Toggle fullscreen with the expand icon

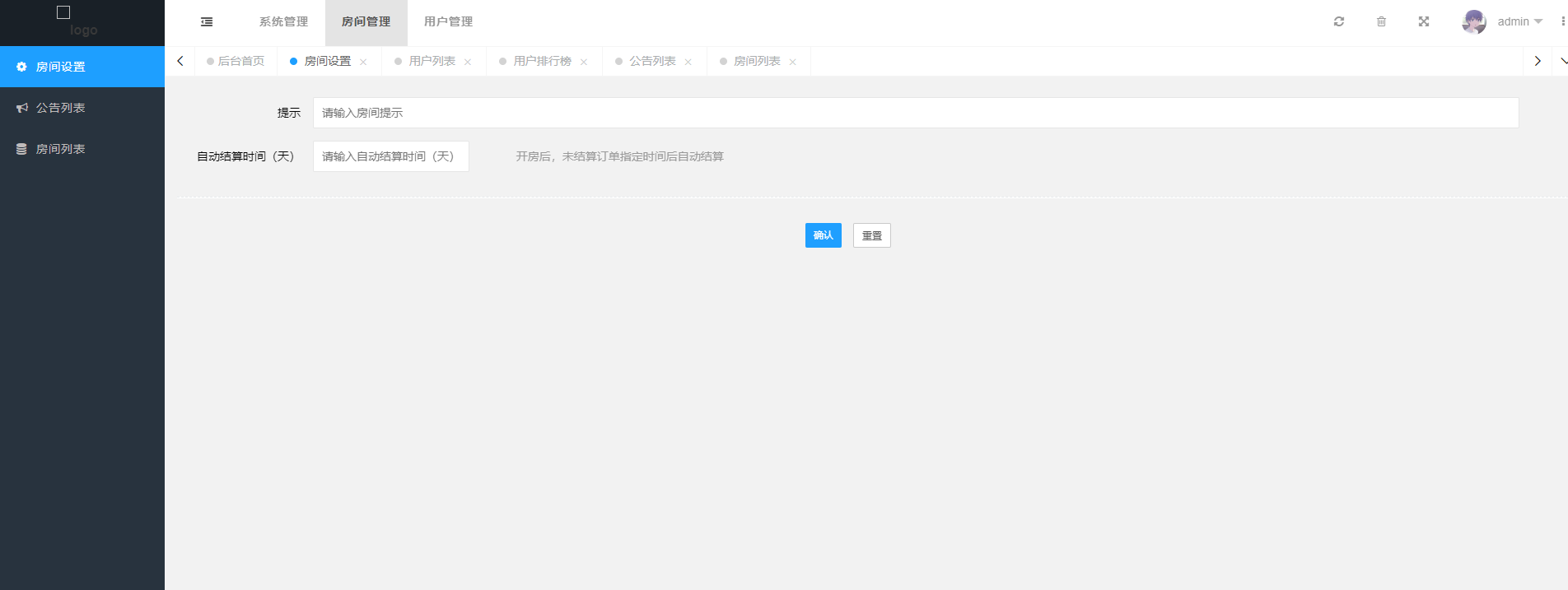(1424, 21)
